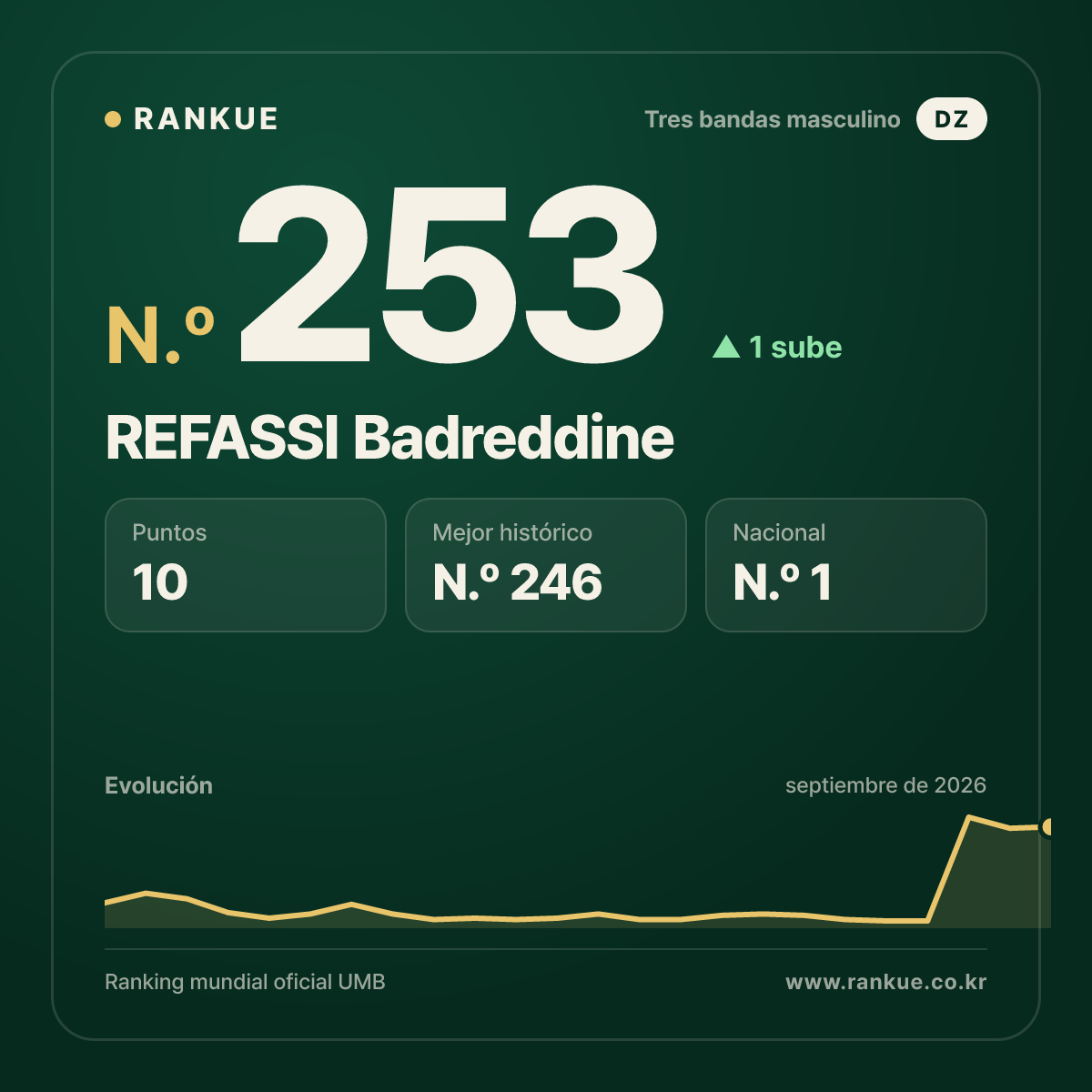1092x1092 pixels.
Task: Open the Nacional N.º 1 card
Action: point(846,565)
